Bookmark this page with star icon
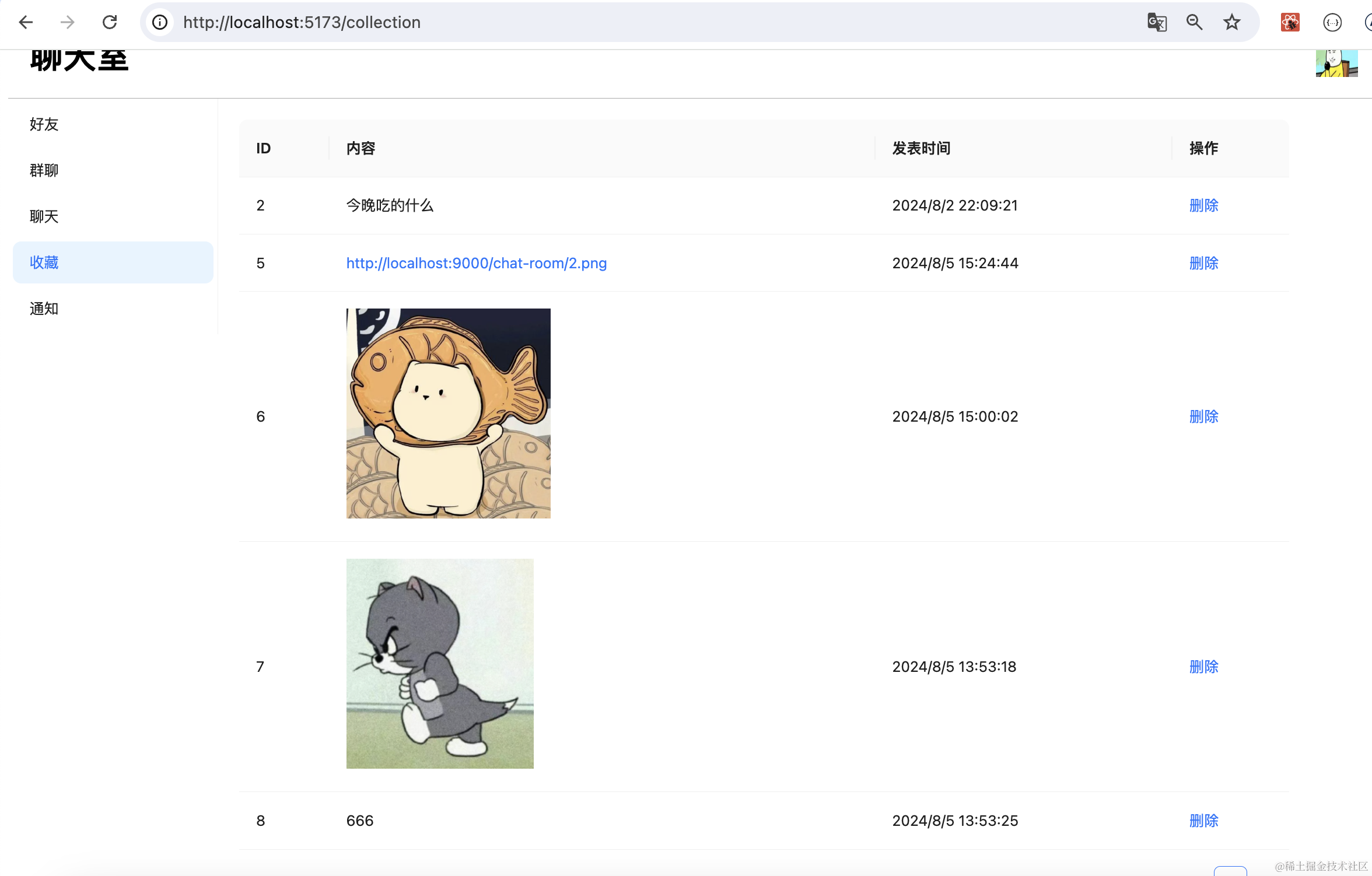The width and height of the screenshot is (1372, 876). tap(1231, 22)
